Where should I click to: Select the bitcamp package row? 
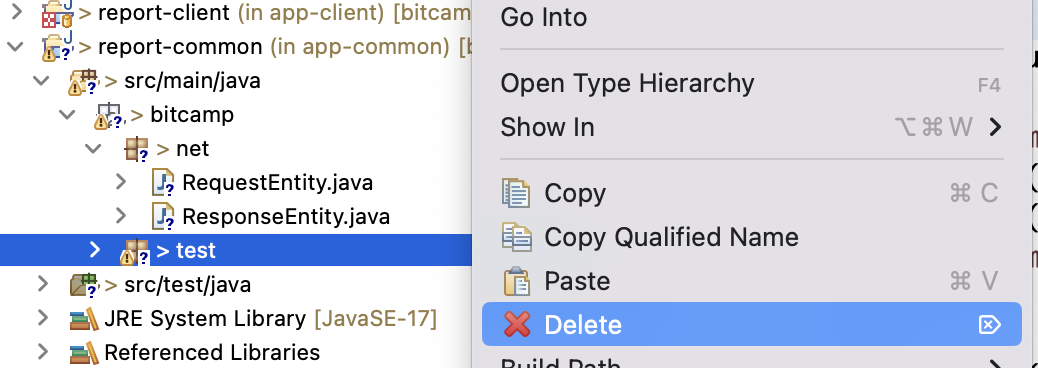click(x=235, y=115)
